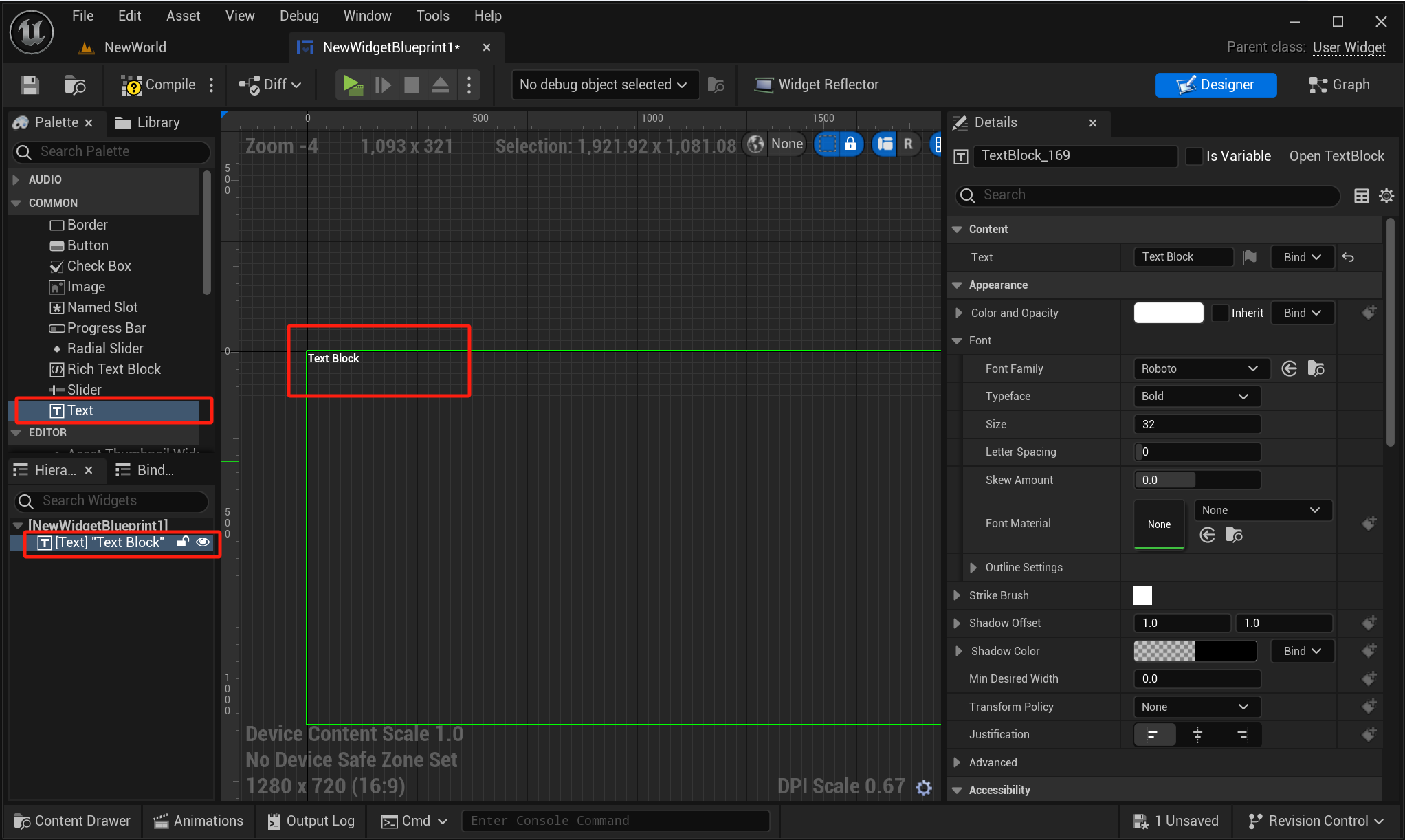The image size is (1405, 840).
Task: Click the find debug object icon
Action: (716, 85)
